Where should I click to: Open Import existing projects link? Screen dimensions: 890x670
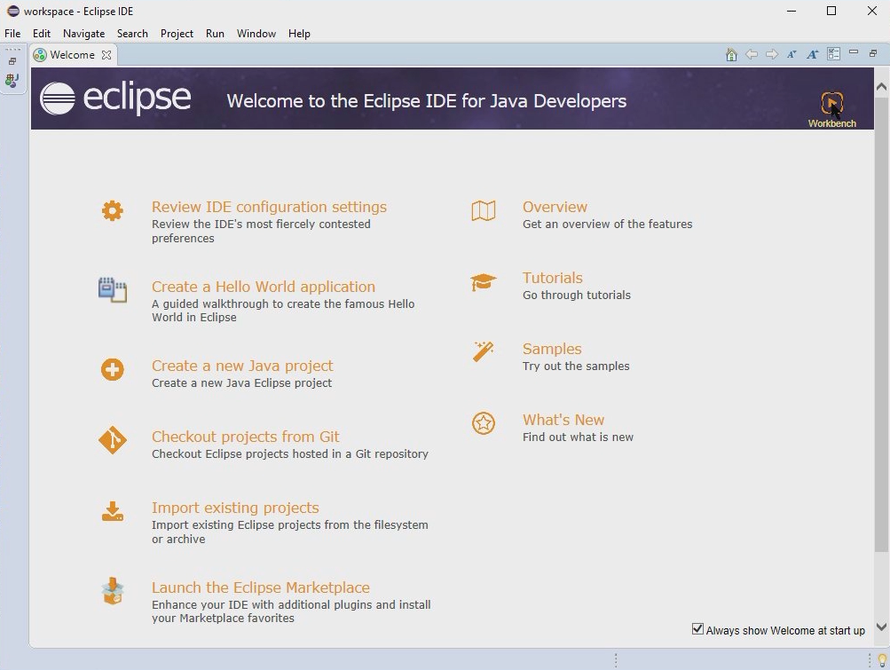point(235,508)
